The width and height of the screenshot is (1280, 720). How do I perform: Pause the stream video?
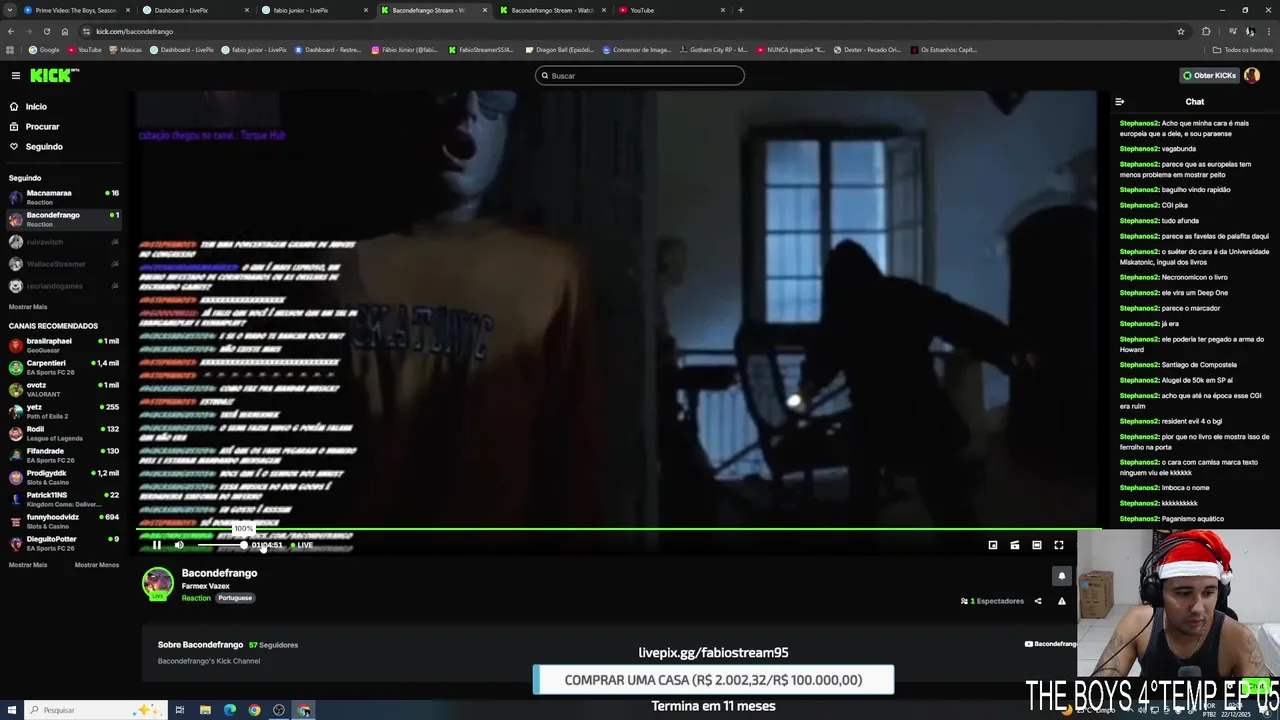(157, 545)
